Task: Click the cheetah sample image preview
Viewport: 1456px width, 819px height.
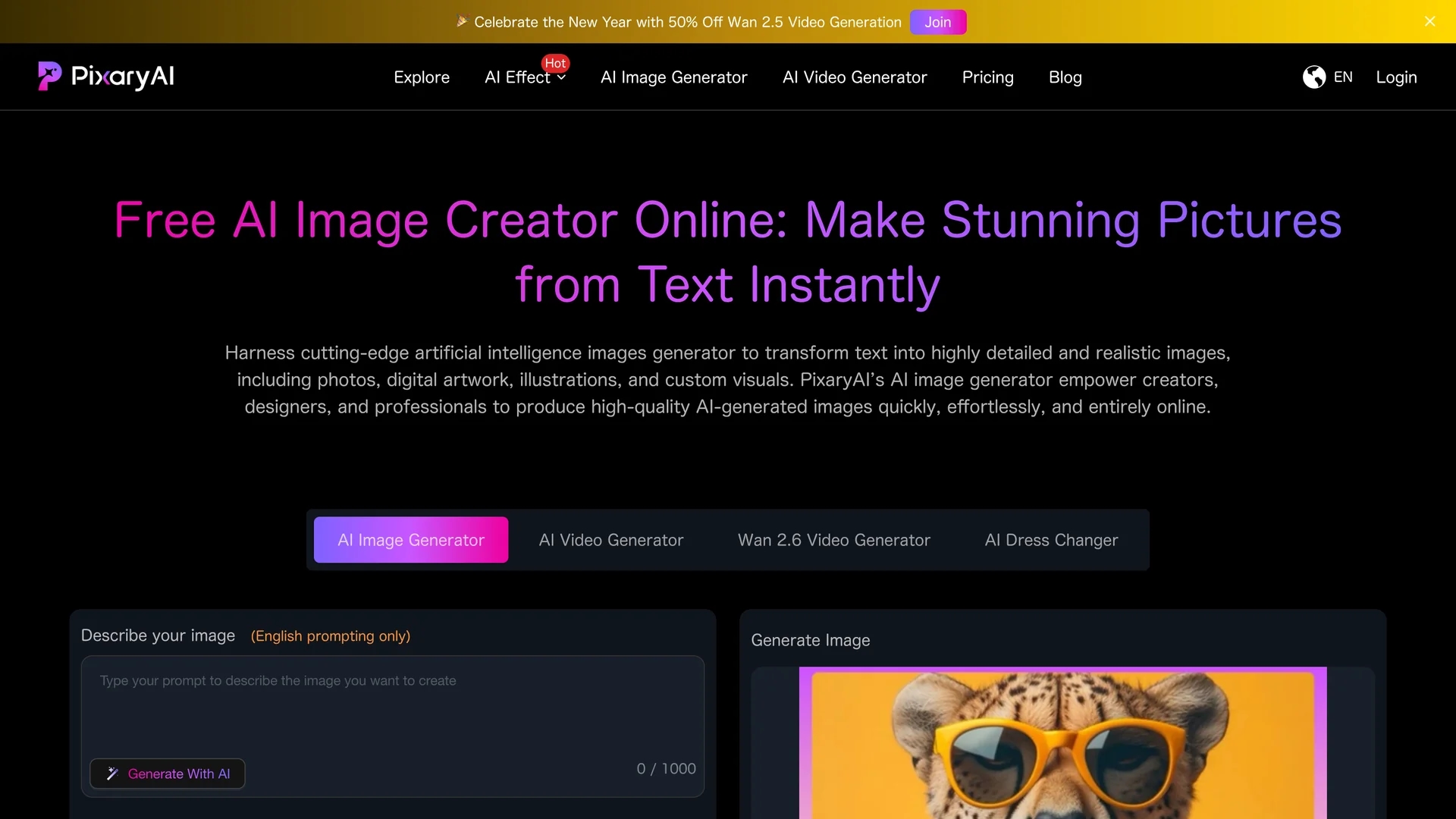Action: click(1062, 743)
